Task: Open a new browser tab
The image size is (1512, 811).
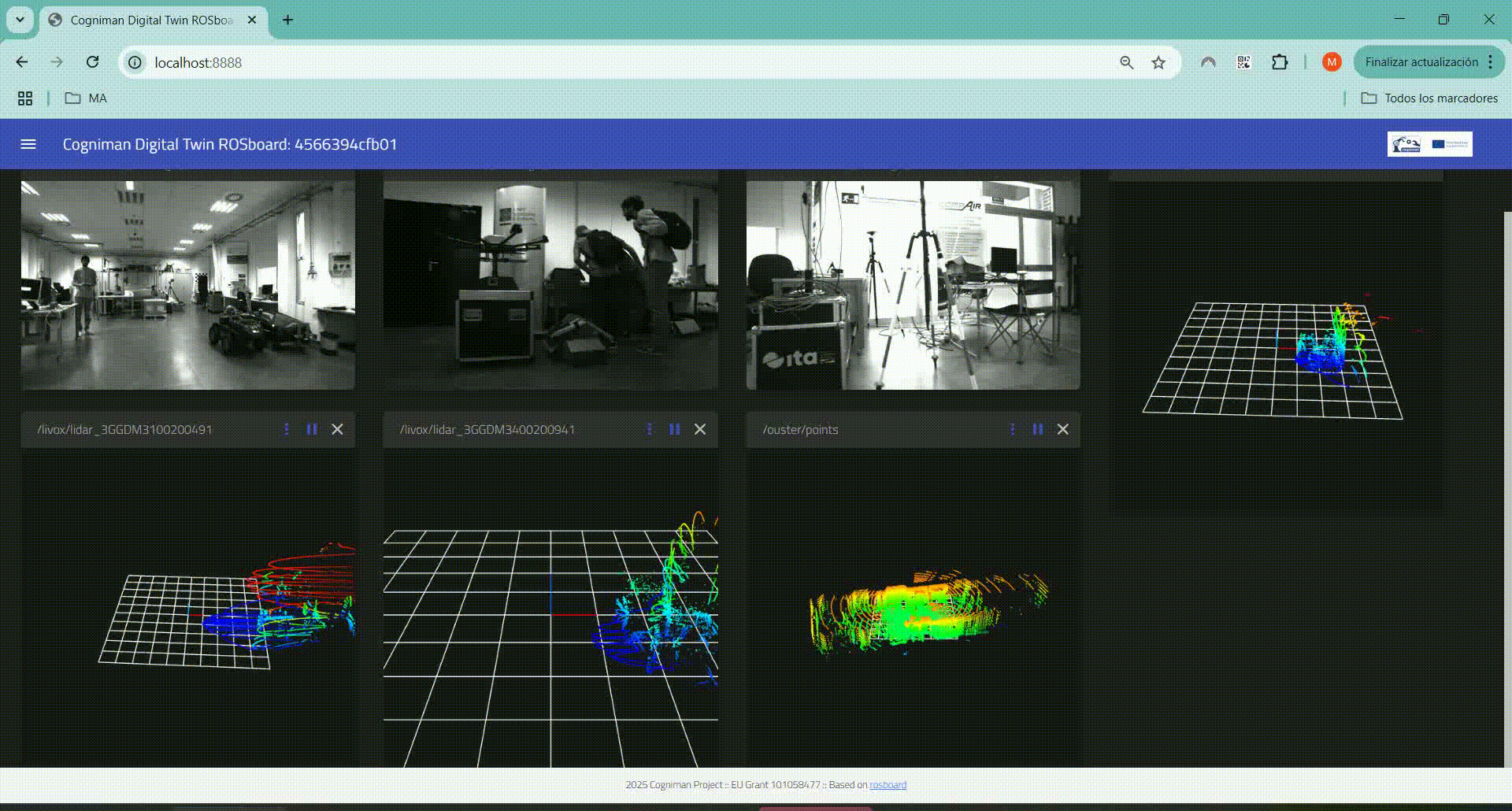Action: click(x=288, y=20)
